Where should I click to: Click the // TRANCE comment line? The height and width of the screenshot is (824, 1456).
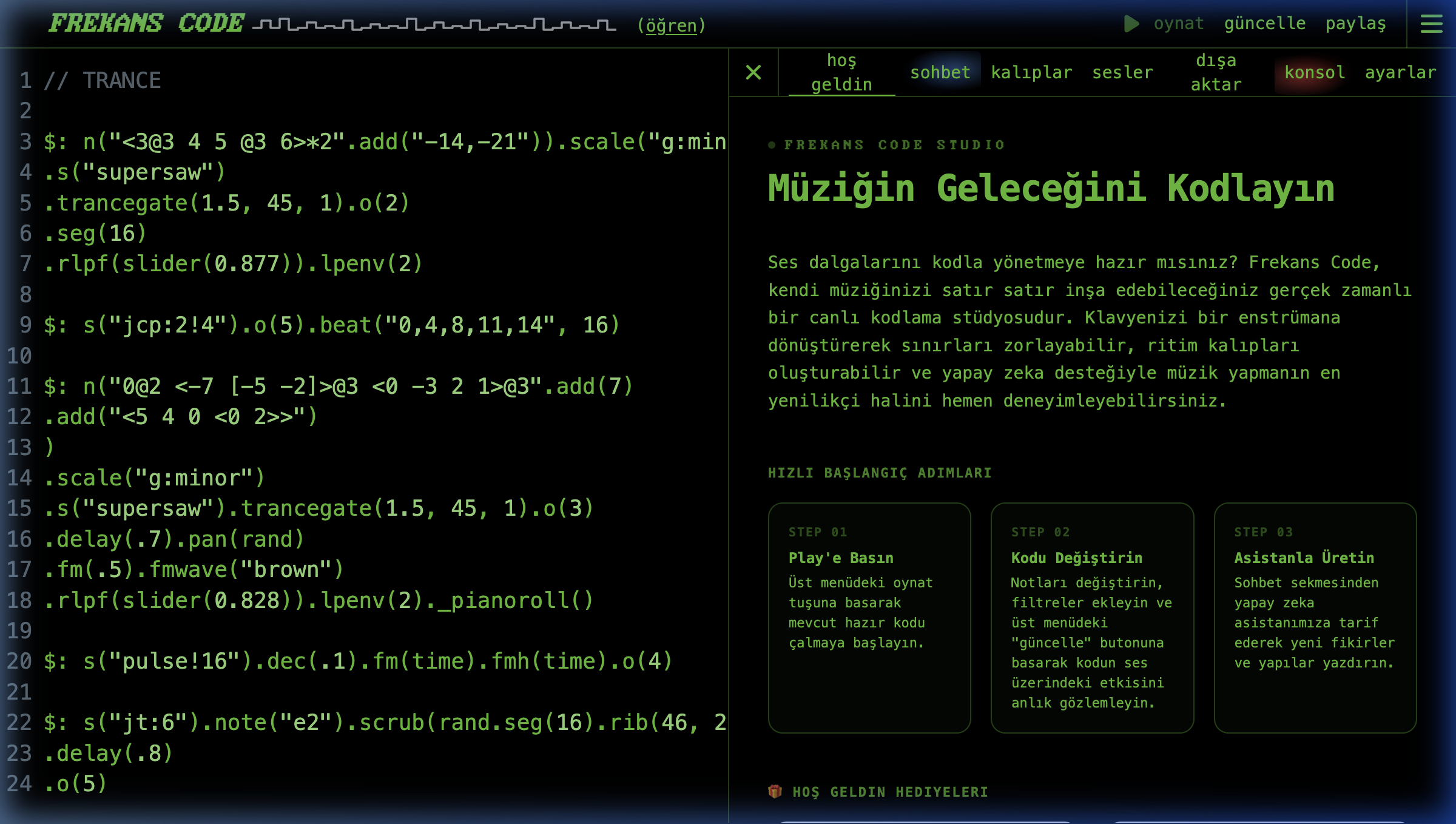coord(103,81)
